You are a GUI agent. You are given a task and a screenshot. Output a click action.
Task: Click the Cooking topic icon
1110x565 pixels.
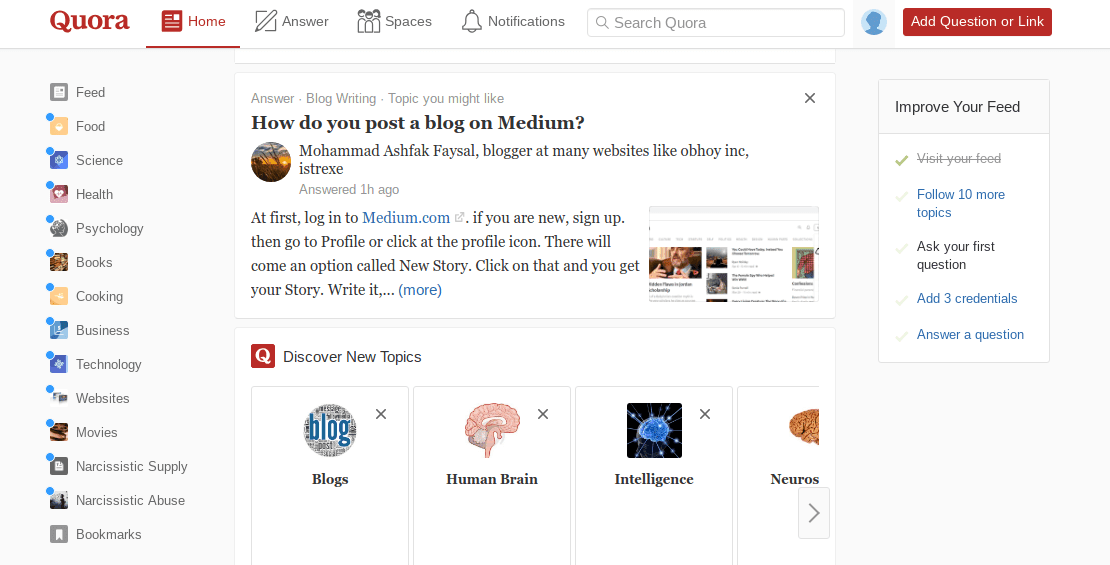59,296
